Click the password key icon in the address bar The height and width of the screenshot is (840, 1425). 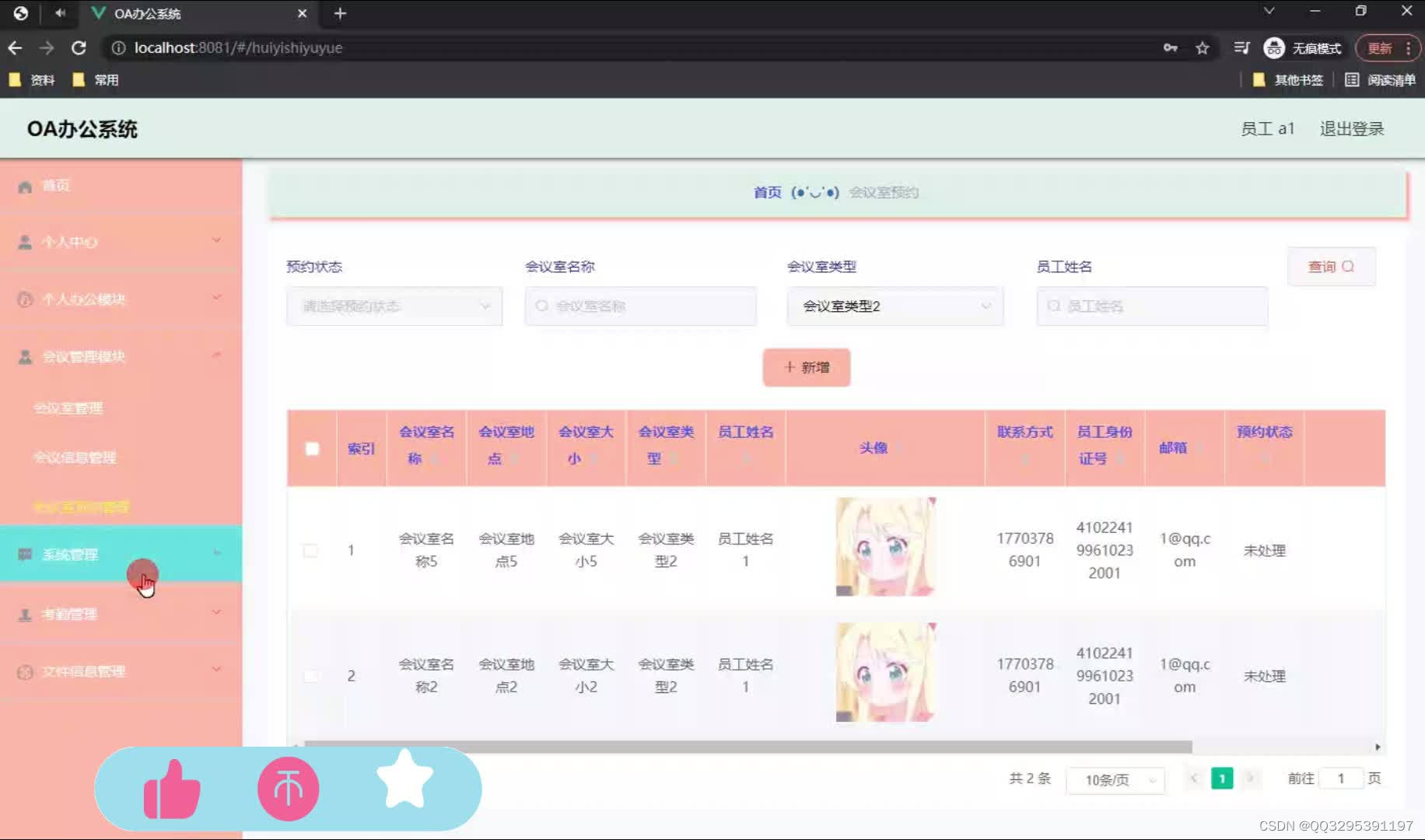(1170, 48)
